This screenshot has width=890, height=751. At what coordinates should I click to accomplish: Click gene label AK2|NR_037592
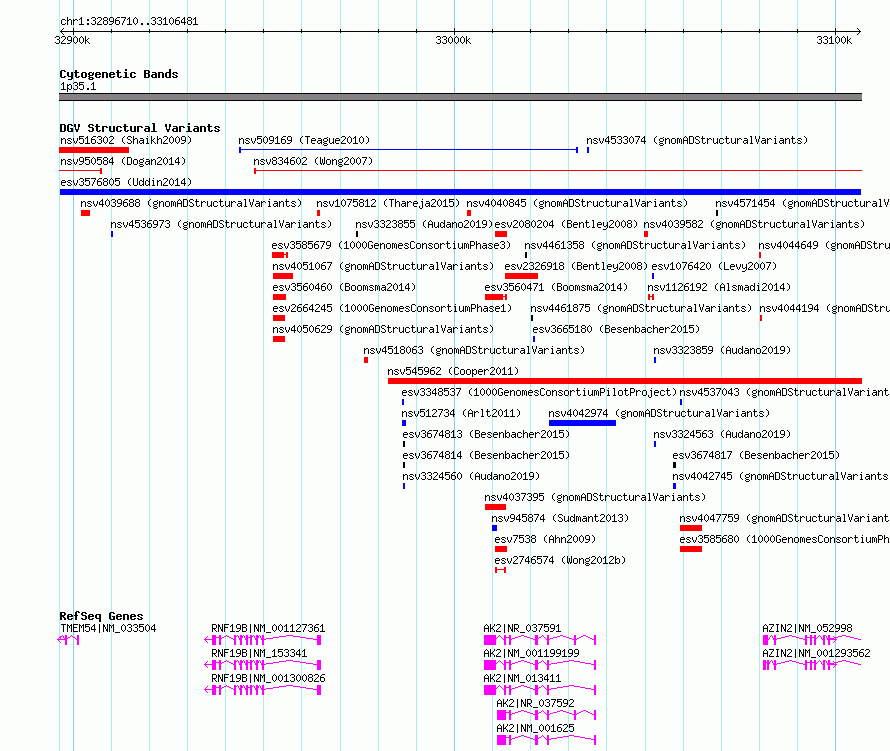tap(535, 703)
